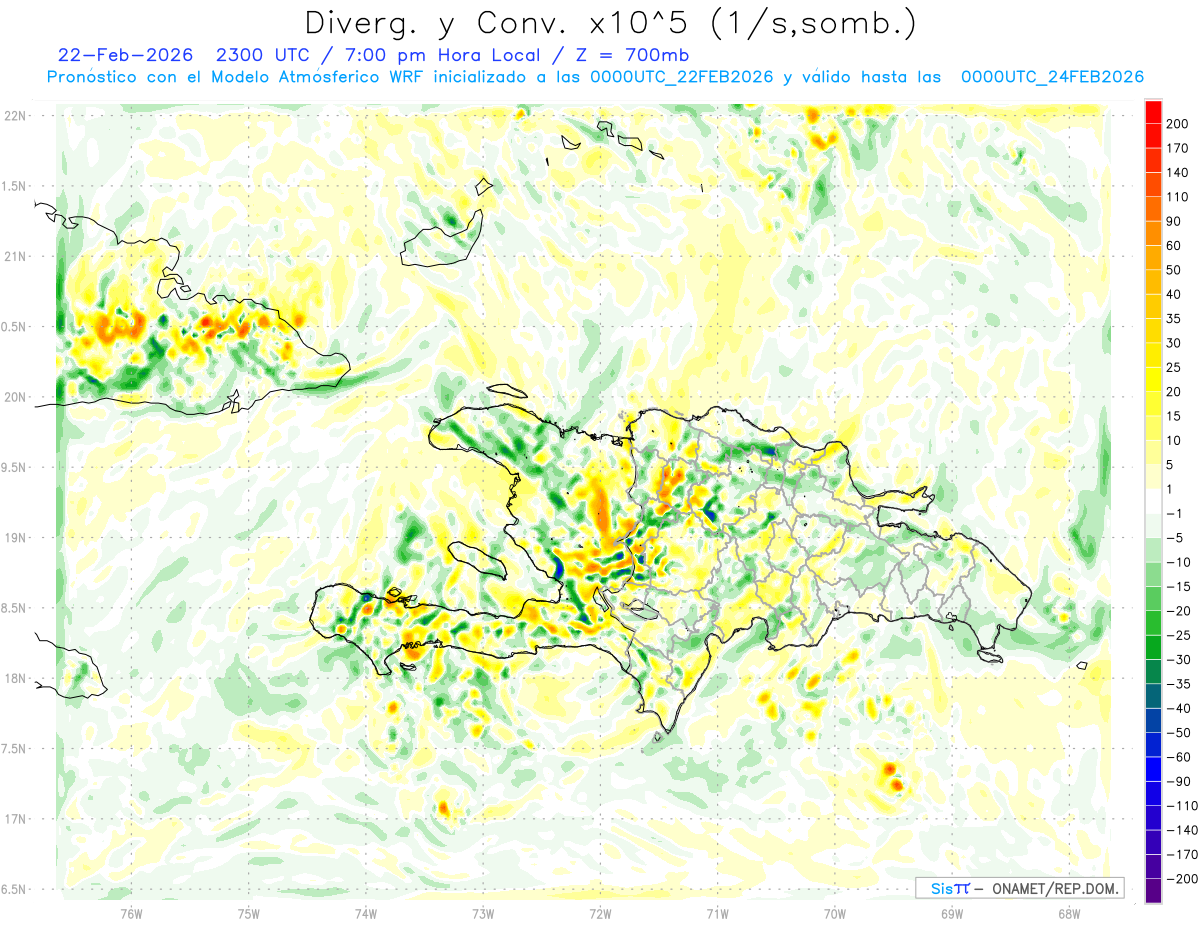The image size is (1200, 927).
Task: Click the longitude label '74W'
Action: (365, 913)
